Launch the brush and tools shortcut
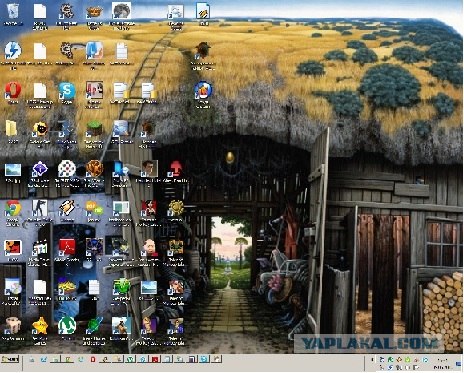464x373 pixels. pos(67,208)
